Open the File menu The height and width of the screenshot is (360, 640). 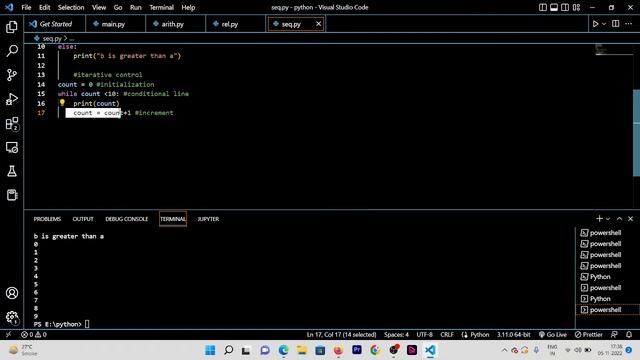pyautogui.click(x=26, y=7)
